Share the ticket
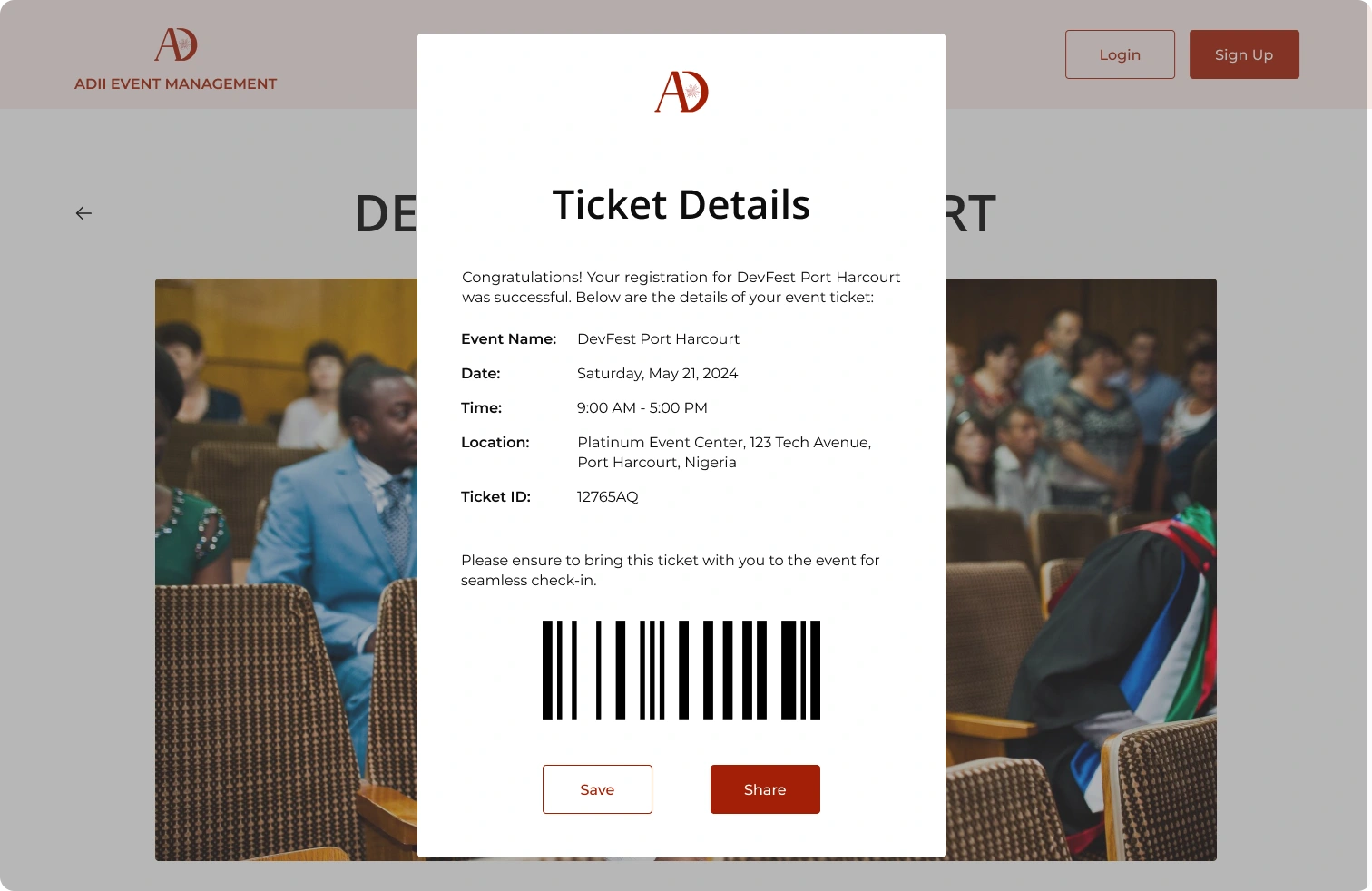 coord(765,789)
